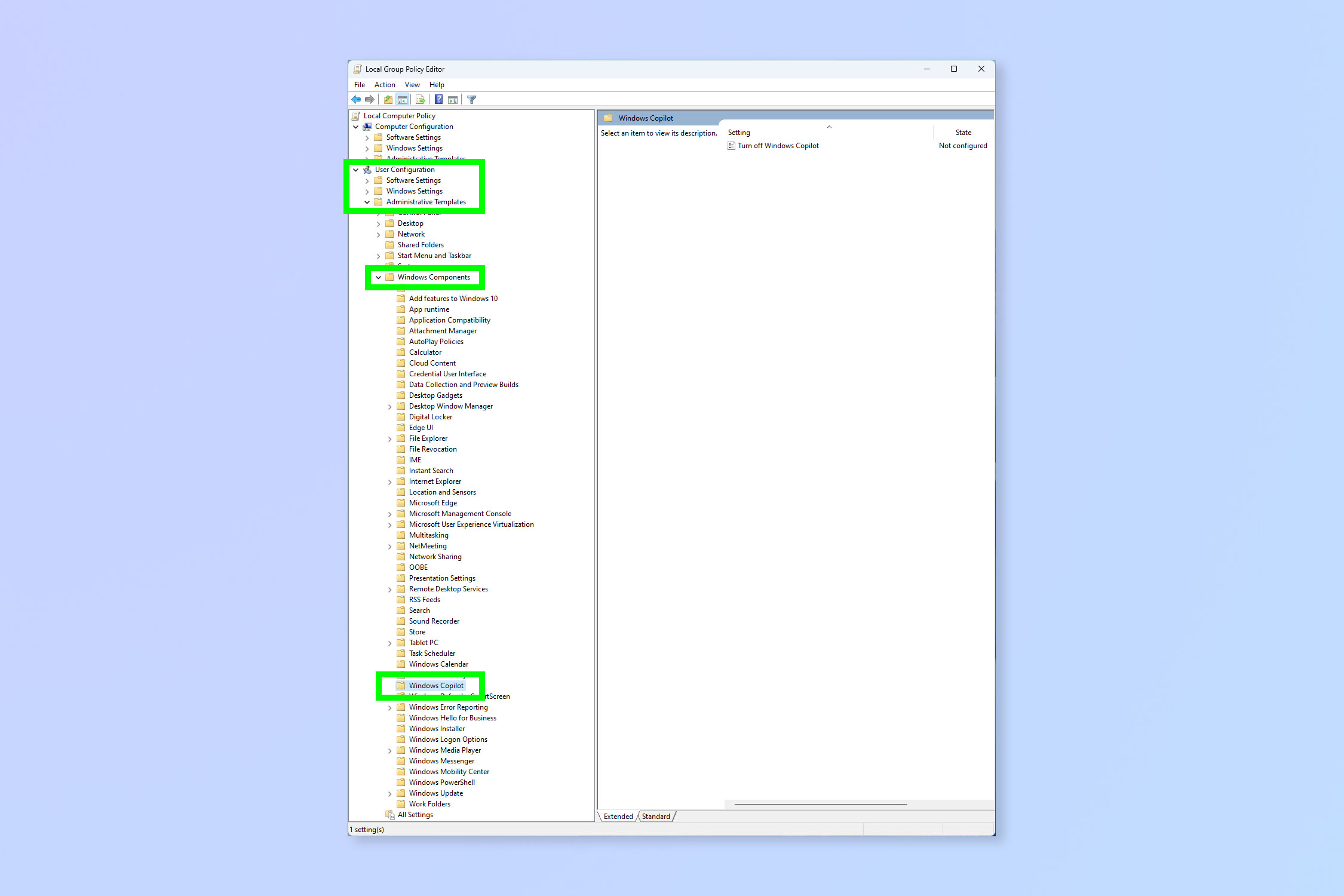Select the Export List toolbar icon
This screenshot has width=1344, height=896.
pyautogui.click(x=420, y=99)
